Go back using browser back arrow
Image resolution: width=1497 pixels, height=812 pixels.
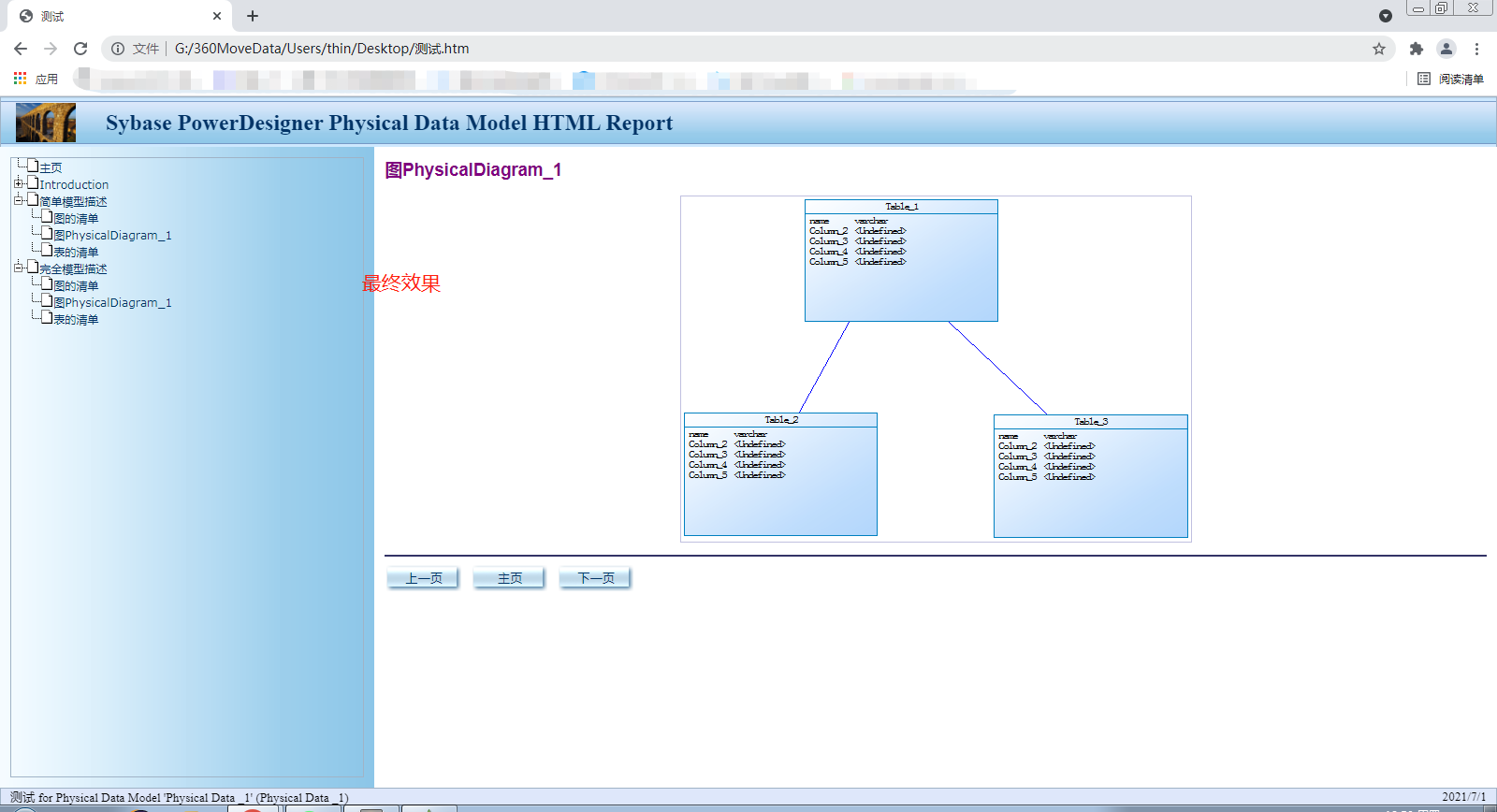tap(21, 49)
